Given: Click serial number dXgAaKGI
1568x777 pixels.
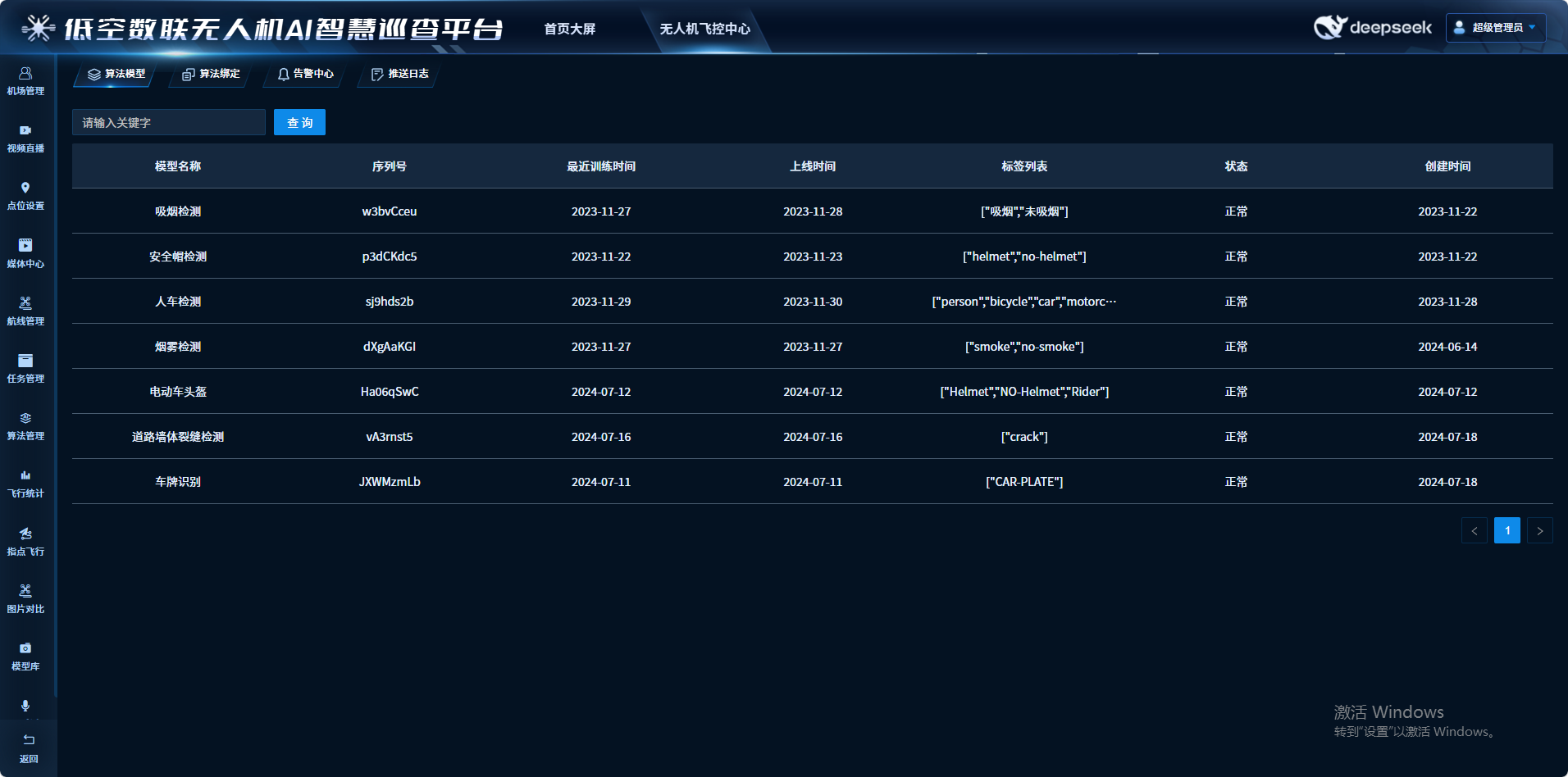Looking at the screenshot, I should (390, 347).
